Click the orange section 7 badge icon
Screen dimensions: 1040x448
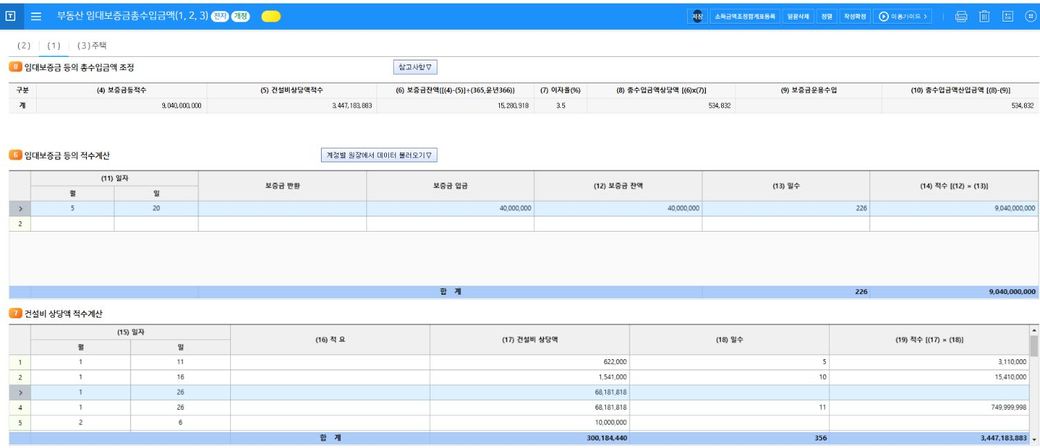click(x=15, y=314)
